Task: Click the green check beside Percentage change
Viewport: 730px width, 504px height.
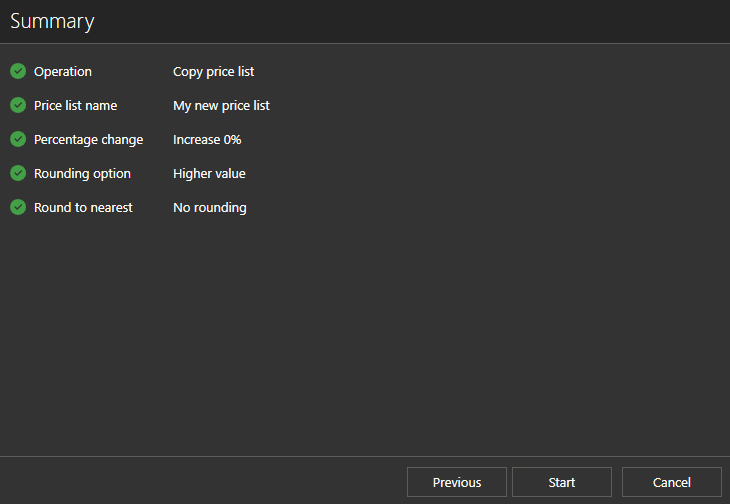Action: pos(18,139)
